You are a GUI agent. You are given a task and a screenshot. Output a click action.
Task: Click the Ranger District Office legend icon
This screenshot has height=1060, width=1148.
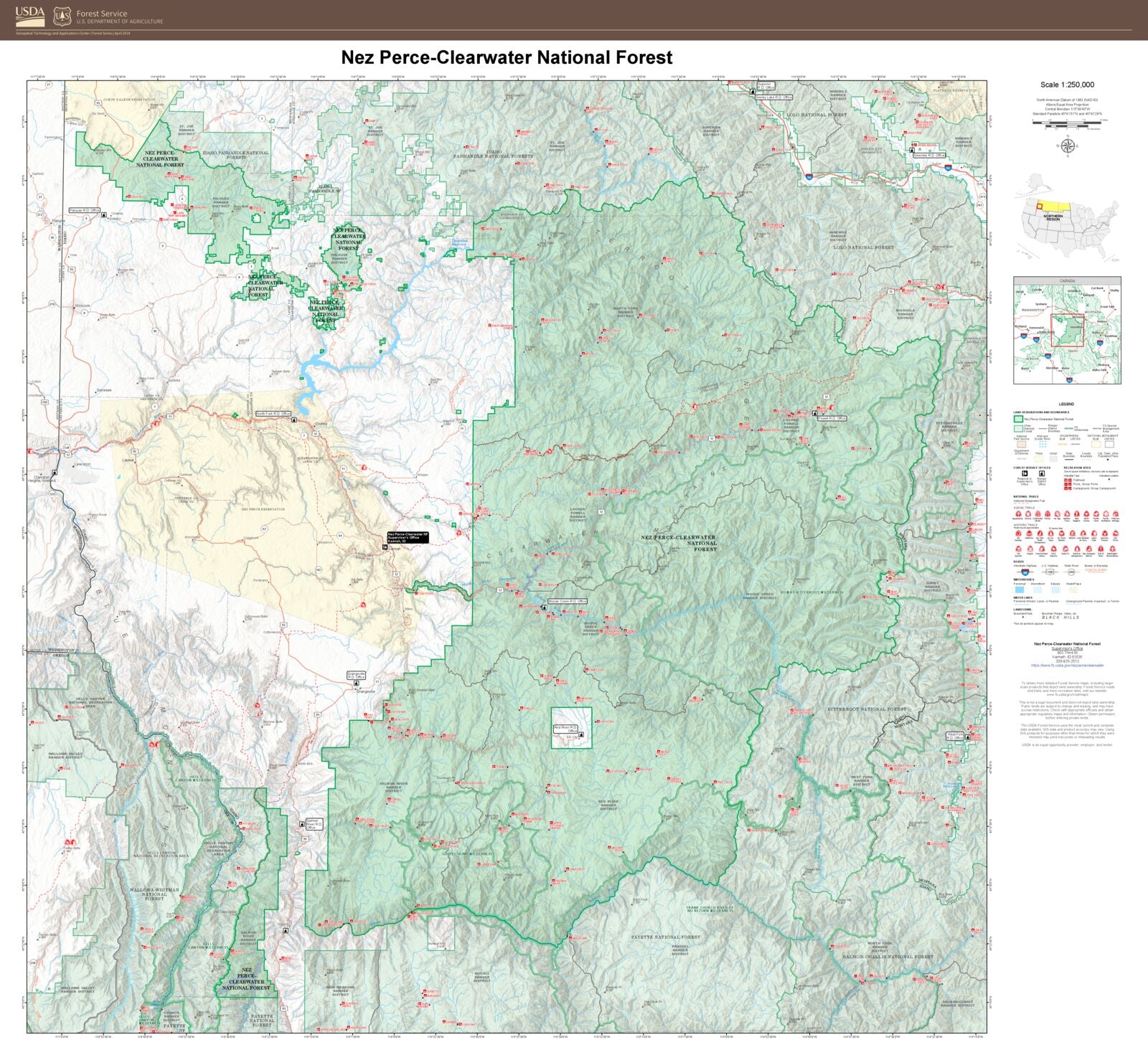pyautogui.click(x=1042, y=473)
